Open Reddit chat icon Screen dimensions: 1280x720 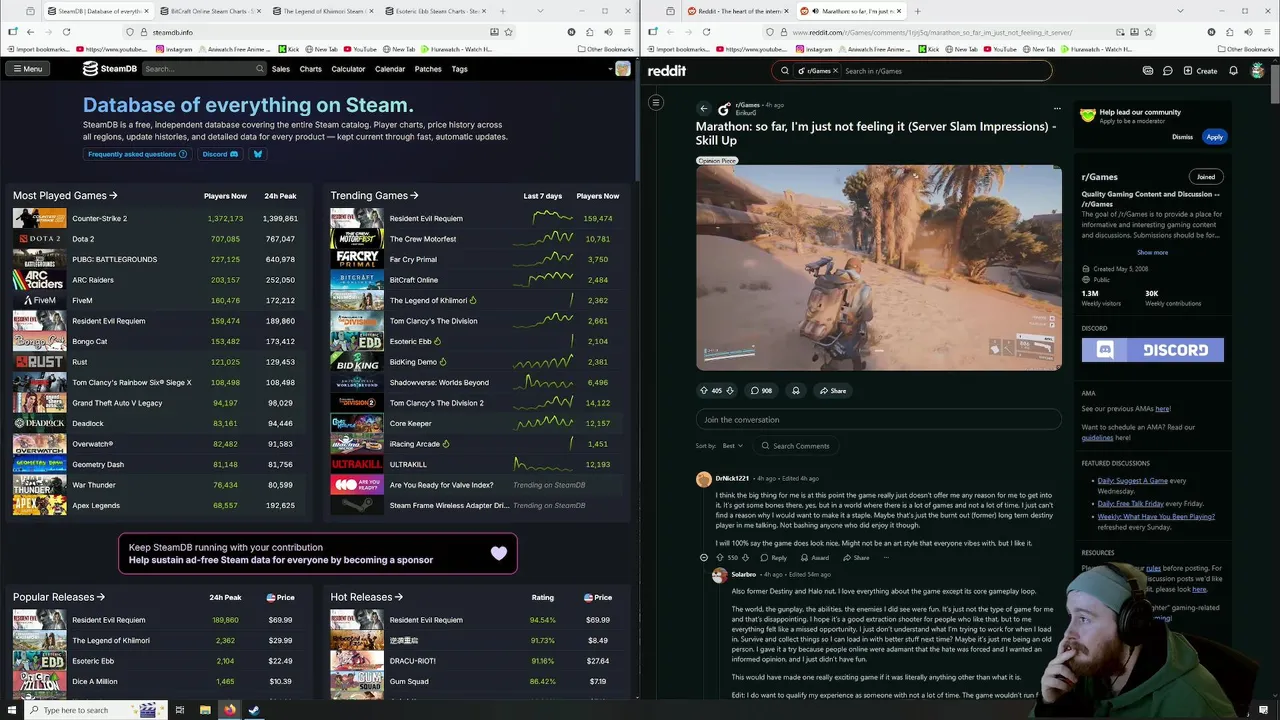click(x=1167, y=71)
